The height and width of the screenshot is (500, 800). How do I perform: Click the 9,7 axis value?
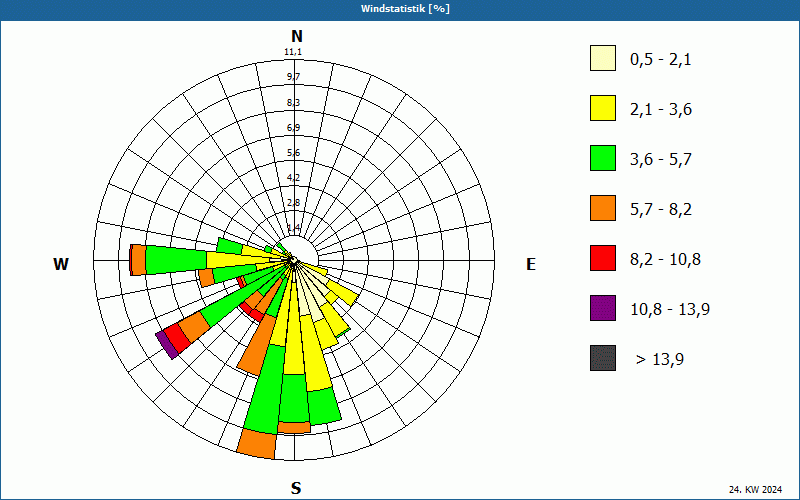[x=293, y=77]
